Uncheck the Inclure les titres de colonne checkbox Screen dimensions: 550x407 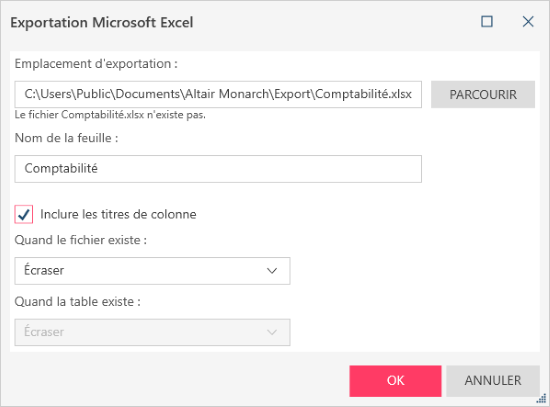[x=24, y=214]
